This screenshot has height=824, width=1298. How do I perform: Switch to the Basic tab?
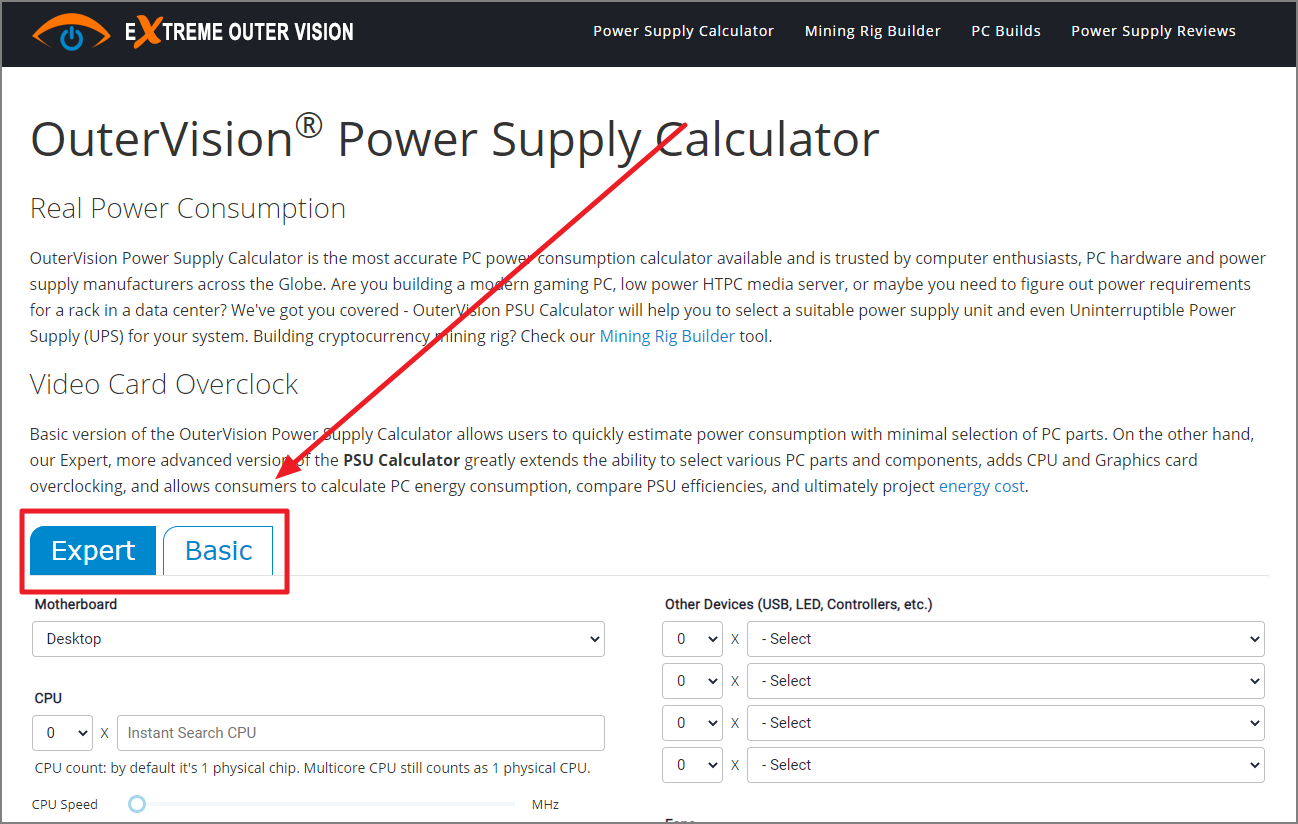point(218,550)
